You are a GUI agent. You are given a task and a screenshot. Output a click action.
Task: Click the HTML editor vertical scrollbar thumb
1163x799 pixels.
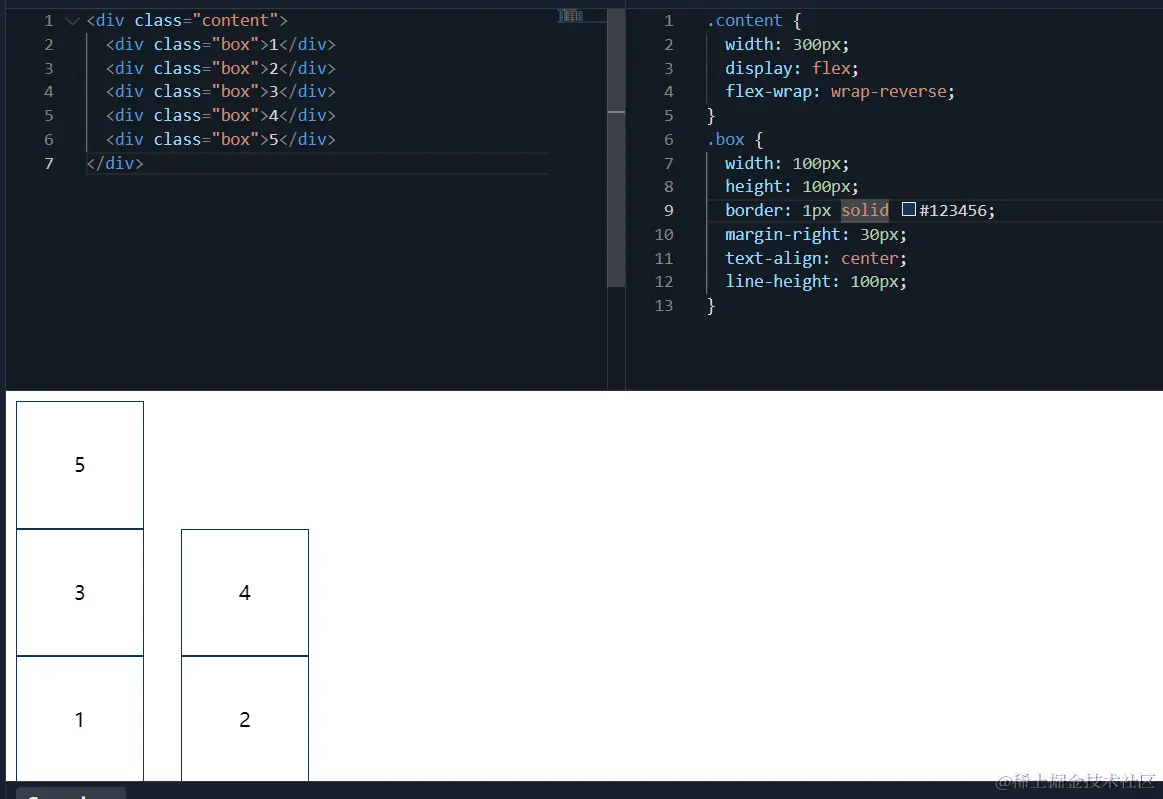coord(616,148)
